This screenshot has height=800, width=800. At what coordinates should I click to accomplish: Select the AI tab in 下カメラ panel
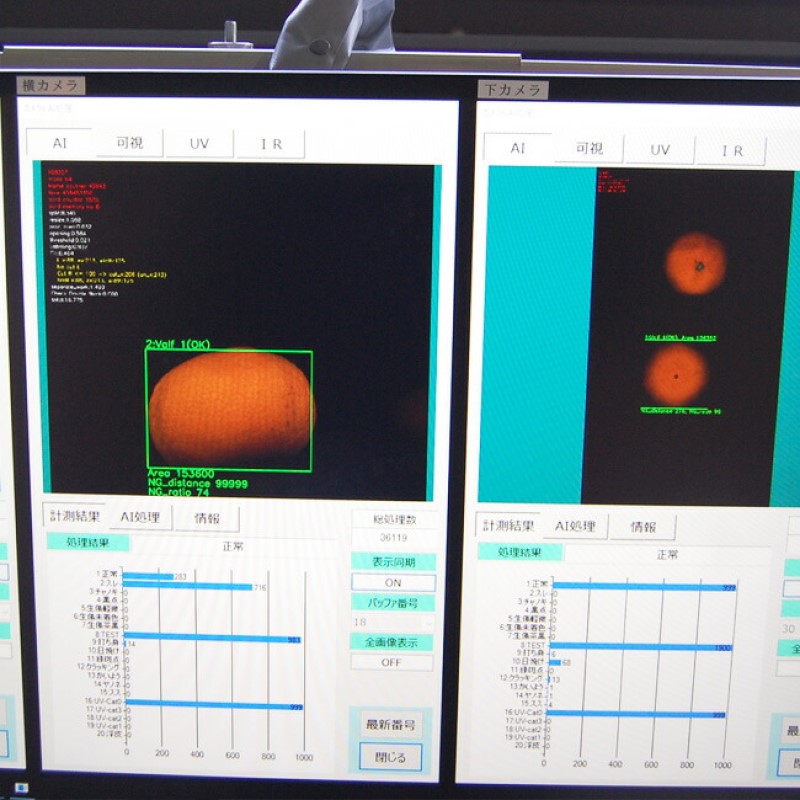click(x=517, y=148)
